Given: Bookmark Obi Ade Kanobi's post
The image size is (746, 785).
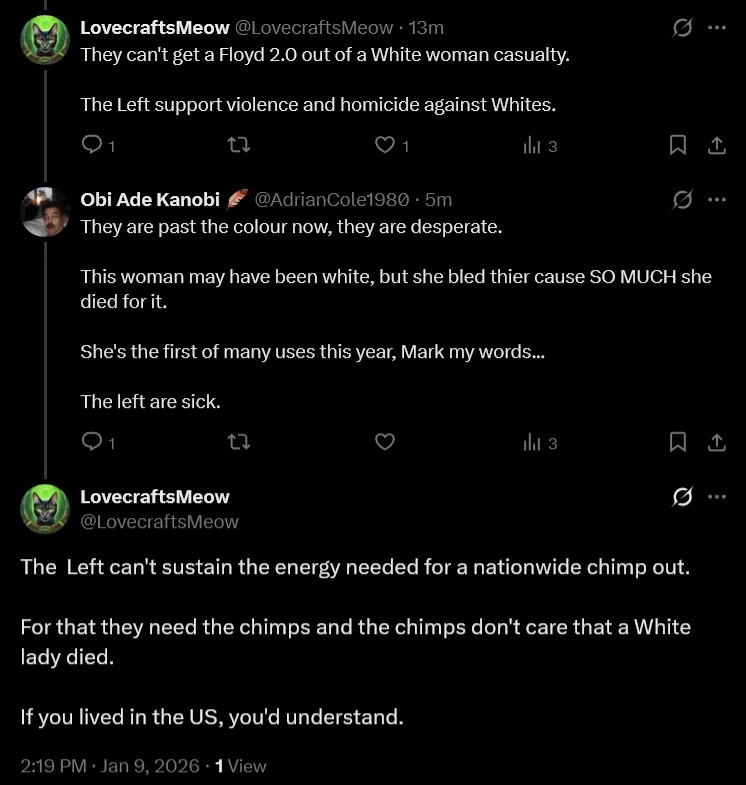Looking at the screenshot, I should (677, 442).
